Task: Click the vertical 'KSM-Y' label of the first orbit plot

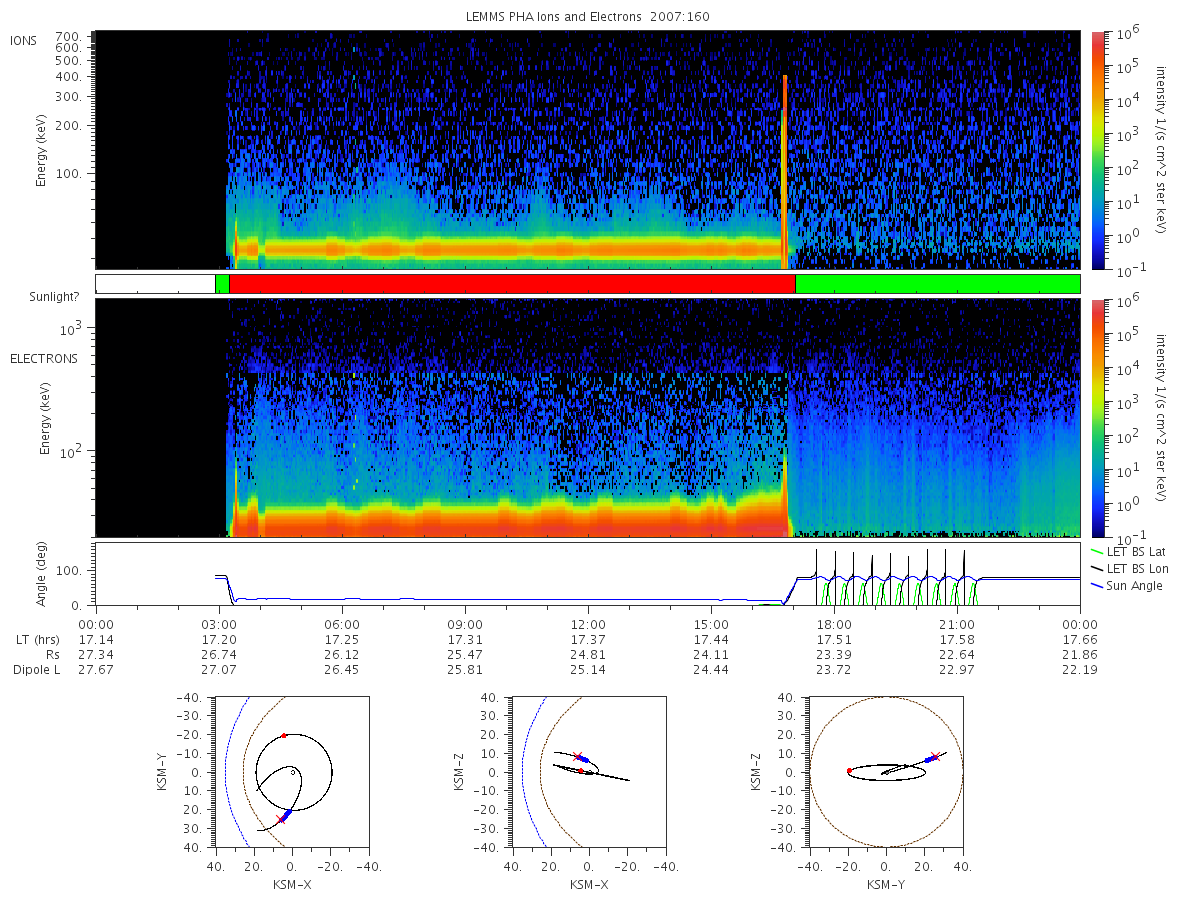Action: point(162,772)
